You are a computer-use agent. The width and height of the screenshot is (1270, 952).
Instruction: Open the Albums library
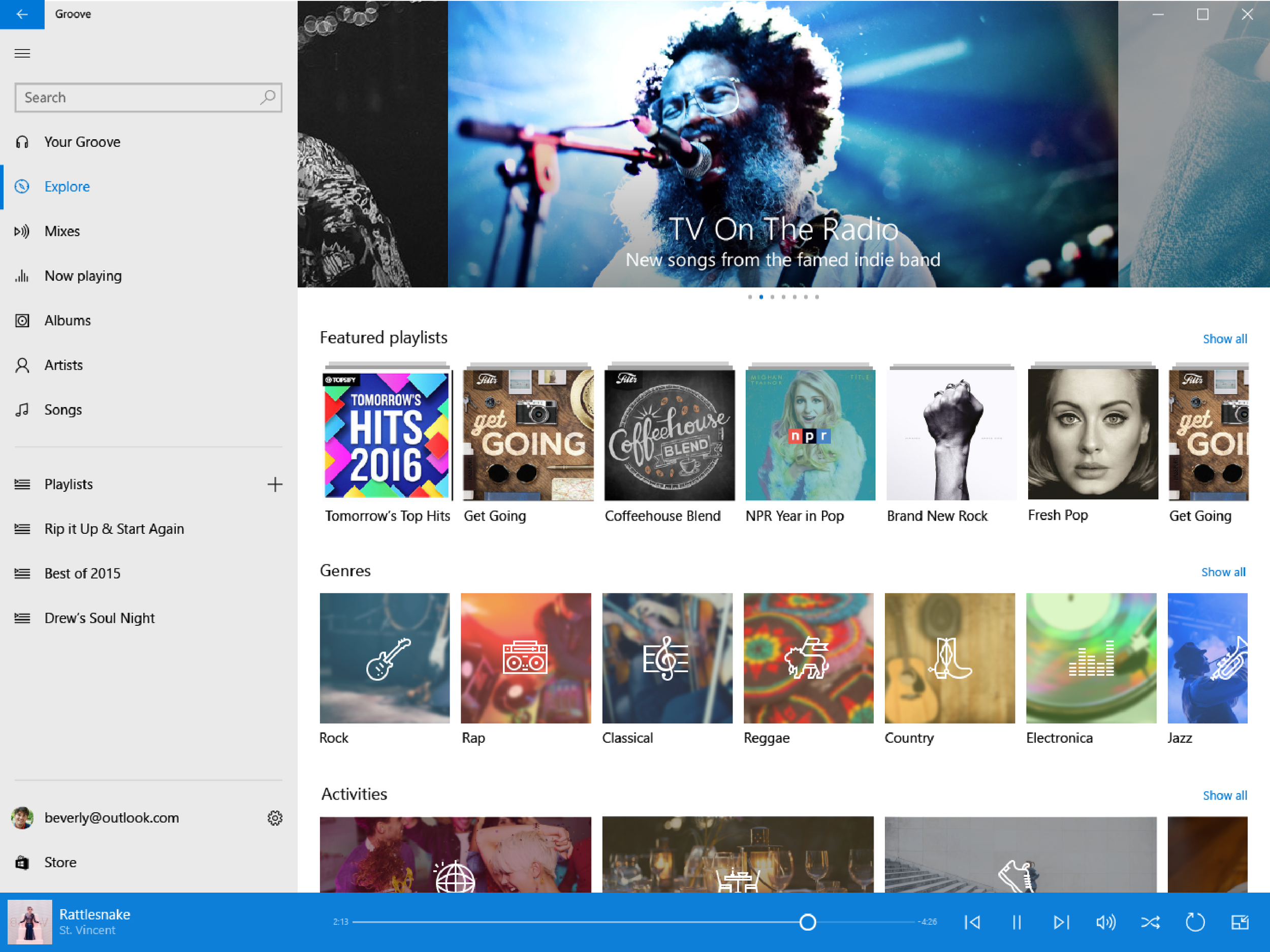coord(149,321)
